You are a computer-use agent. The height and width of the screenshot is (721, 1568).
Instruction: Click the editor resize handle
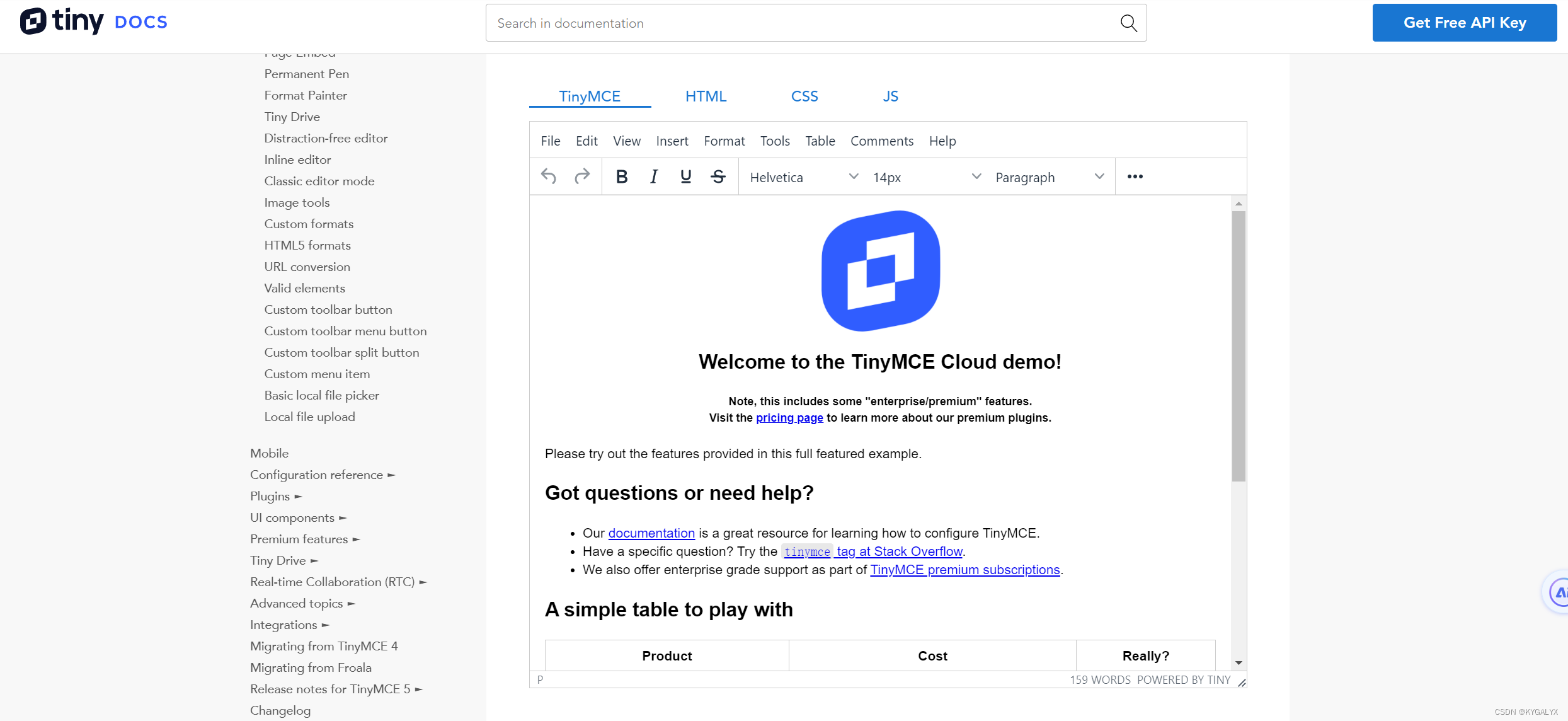tap(1242, 683)
